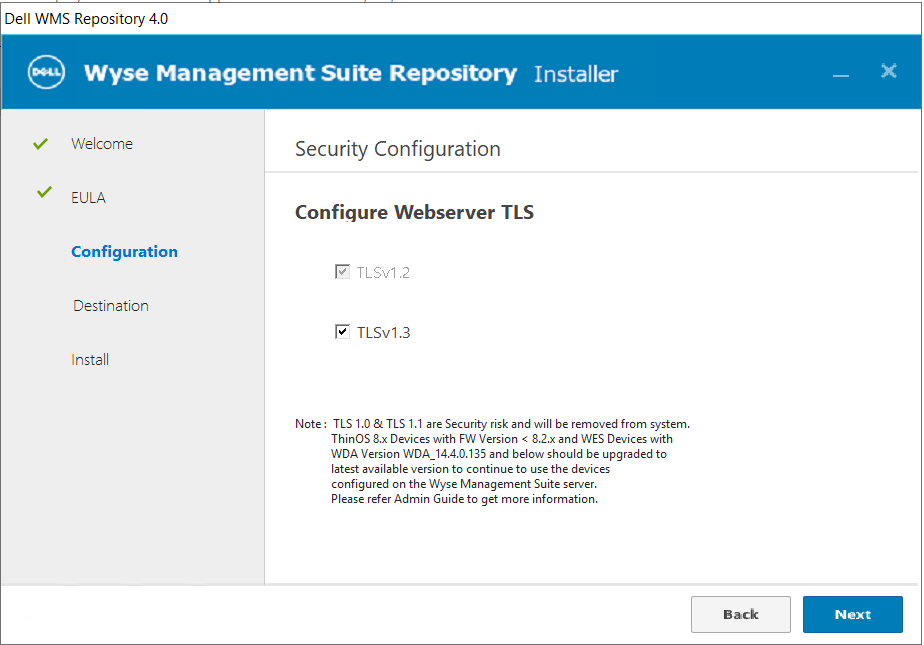Click the TLSv1.3 checkbox label text
Screen dimensions: 924x645
point(383,333)
